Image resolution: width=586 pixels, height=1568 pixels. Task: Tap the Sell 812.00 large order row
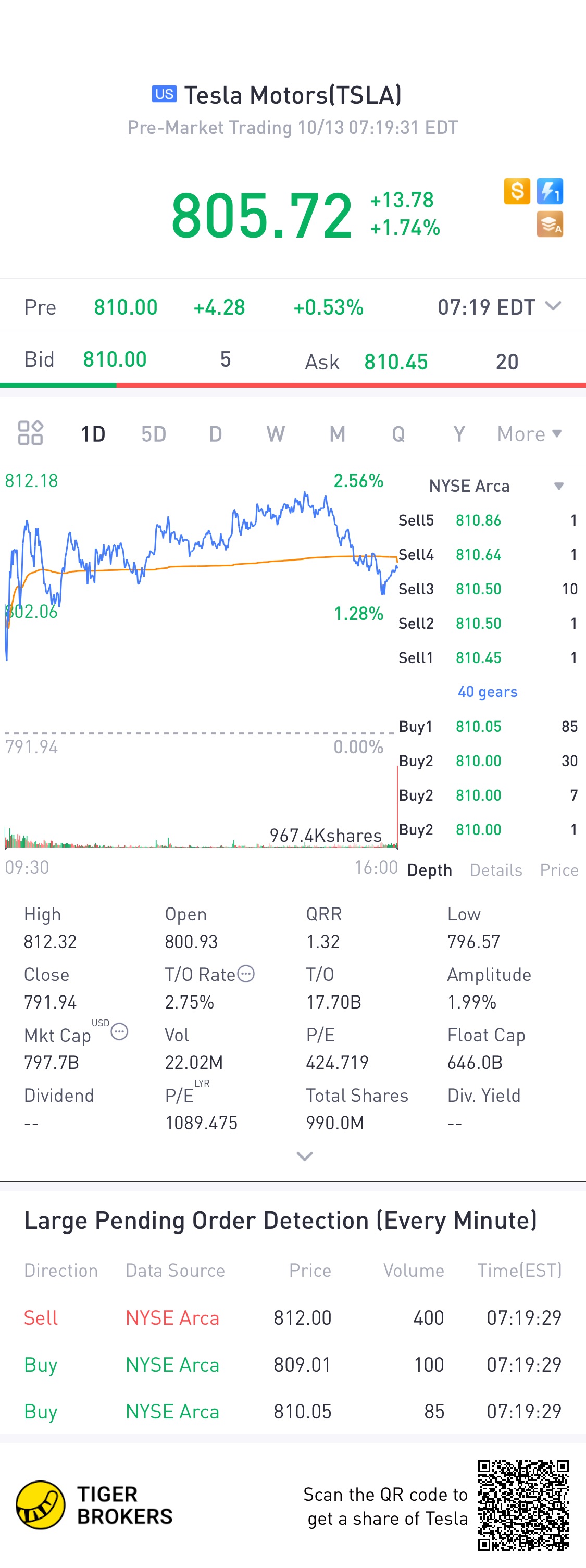coord(293,1318)
